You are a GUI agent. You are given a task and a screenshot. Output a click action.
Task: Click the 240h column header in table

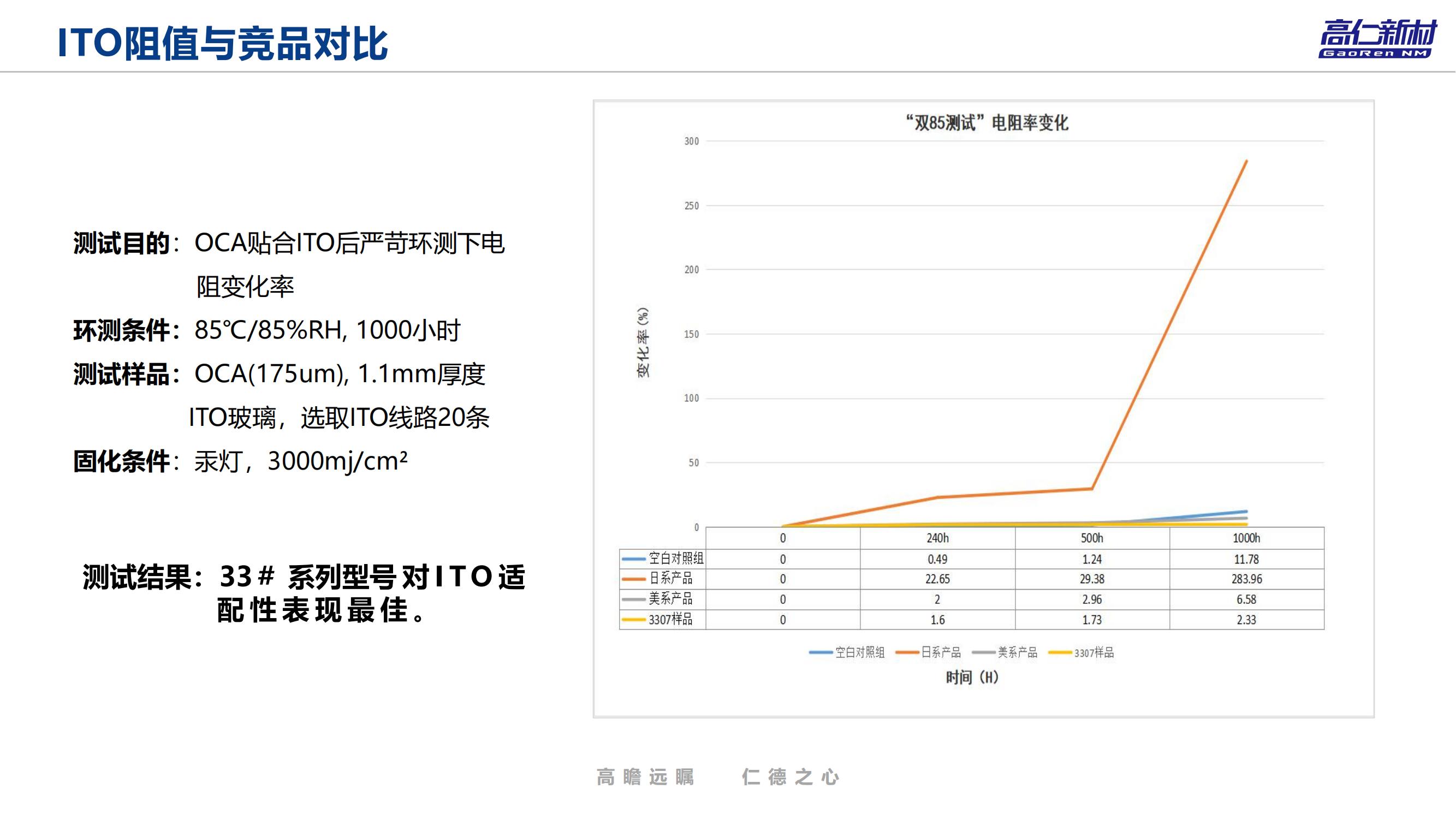[x=937, y=538]
